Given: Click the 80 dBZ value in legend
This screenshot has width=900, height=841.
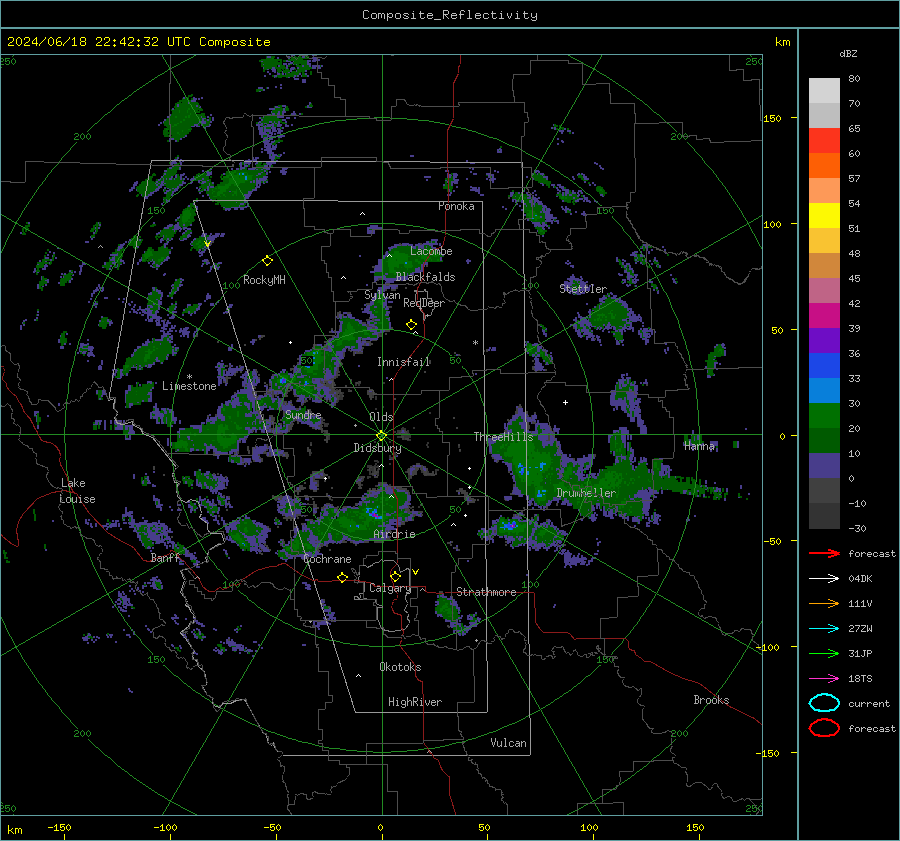Looking at the screenshot, I should pyautogui.click(x=854, y=78).
